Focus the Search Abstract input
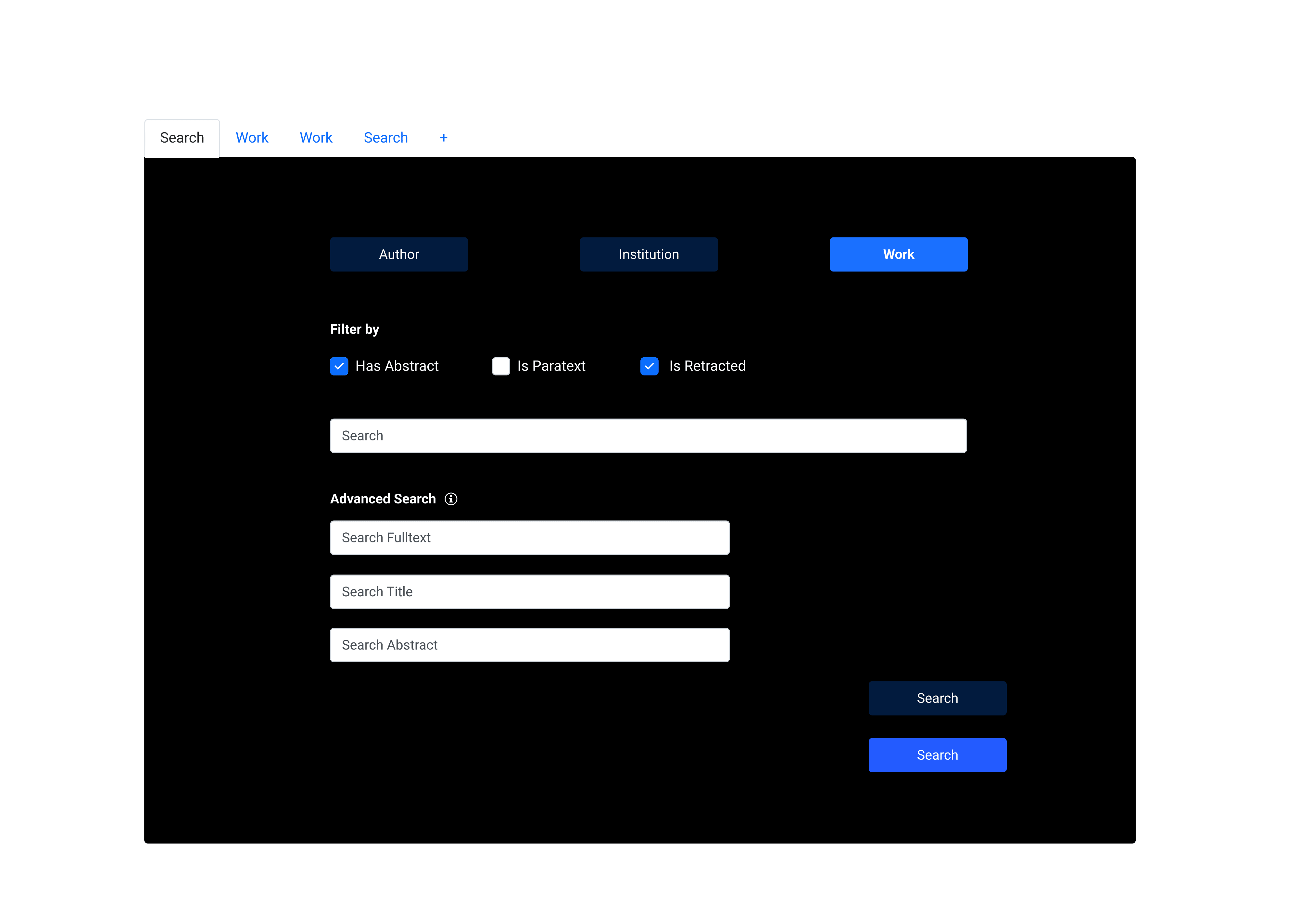 529,645
